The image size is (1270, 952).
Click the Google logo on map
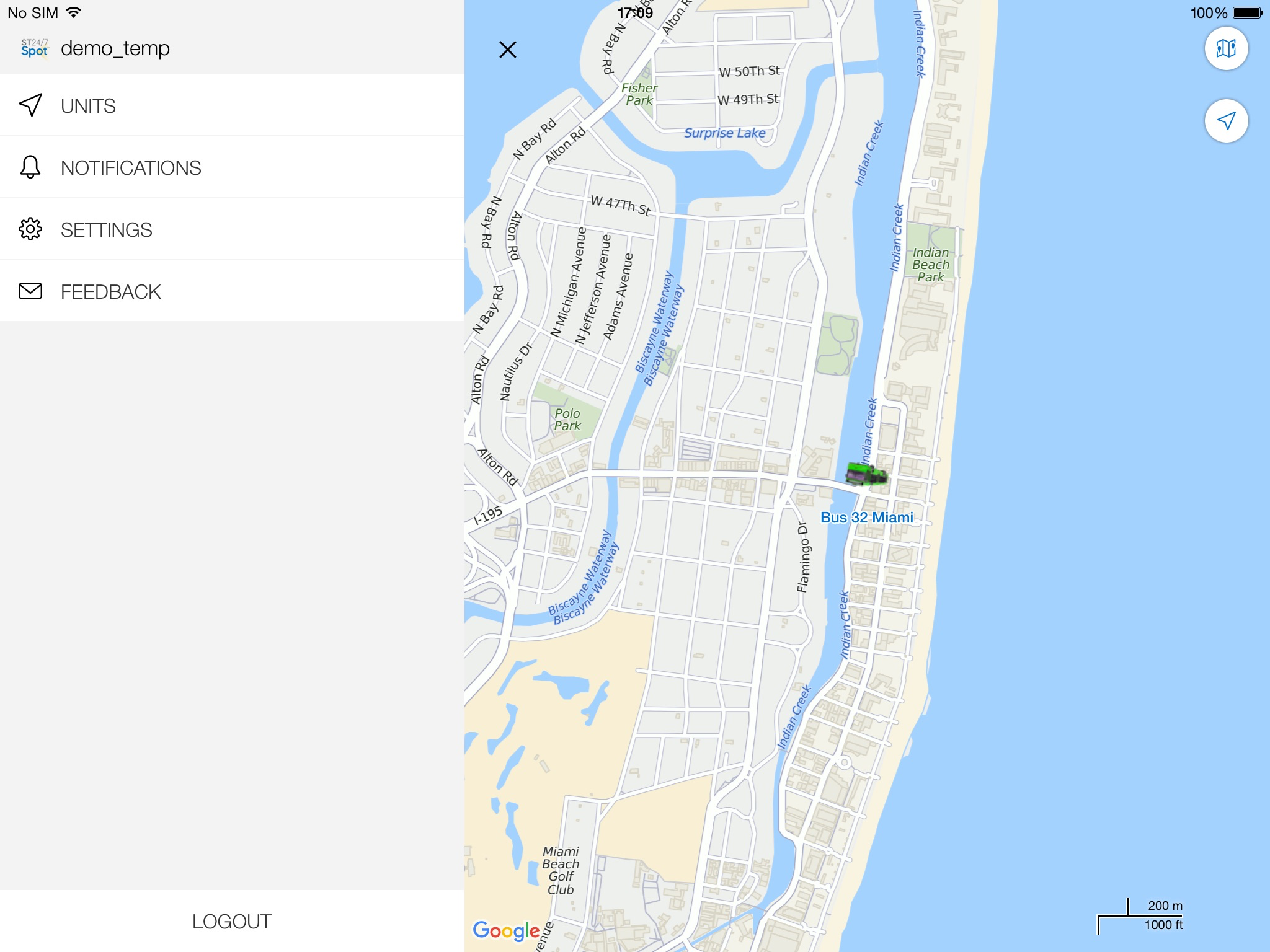(506, 930)
